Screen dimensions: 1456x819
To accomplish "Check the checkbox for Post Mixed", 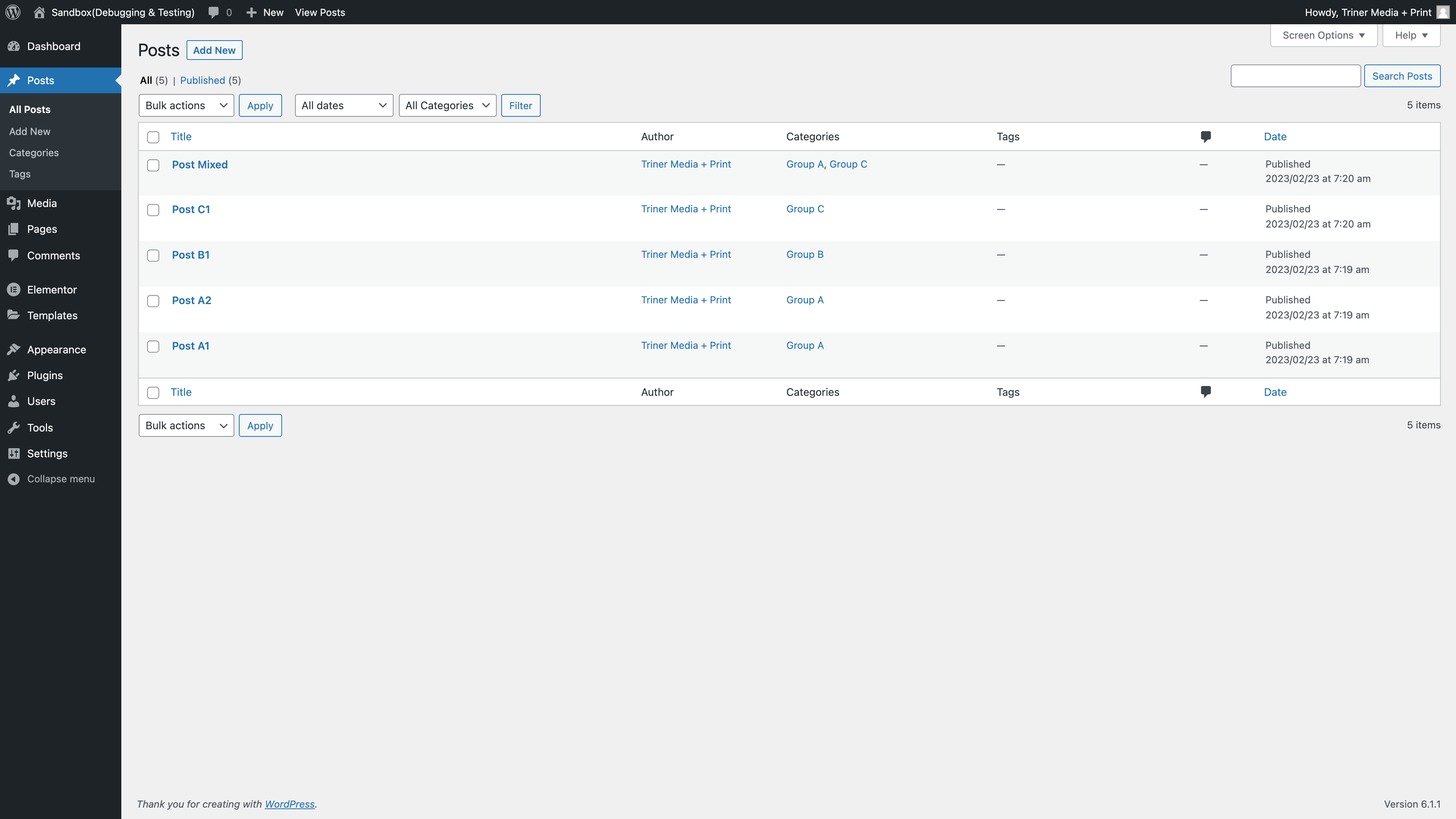I will 153,165.
